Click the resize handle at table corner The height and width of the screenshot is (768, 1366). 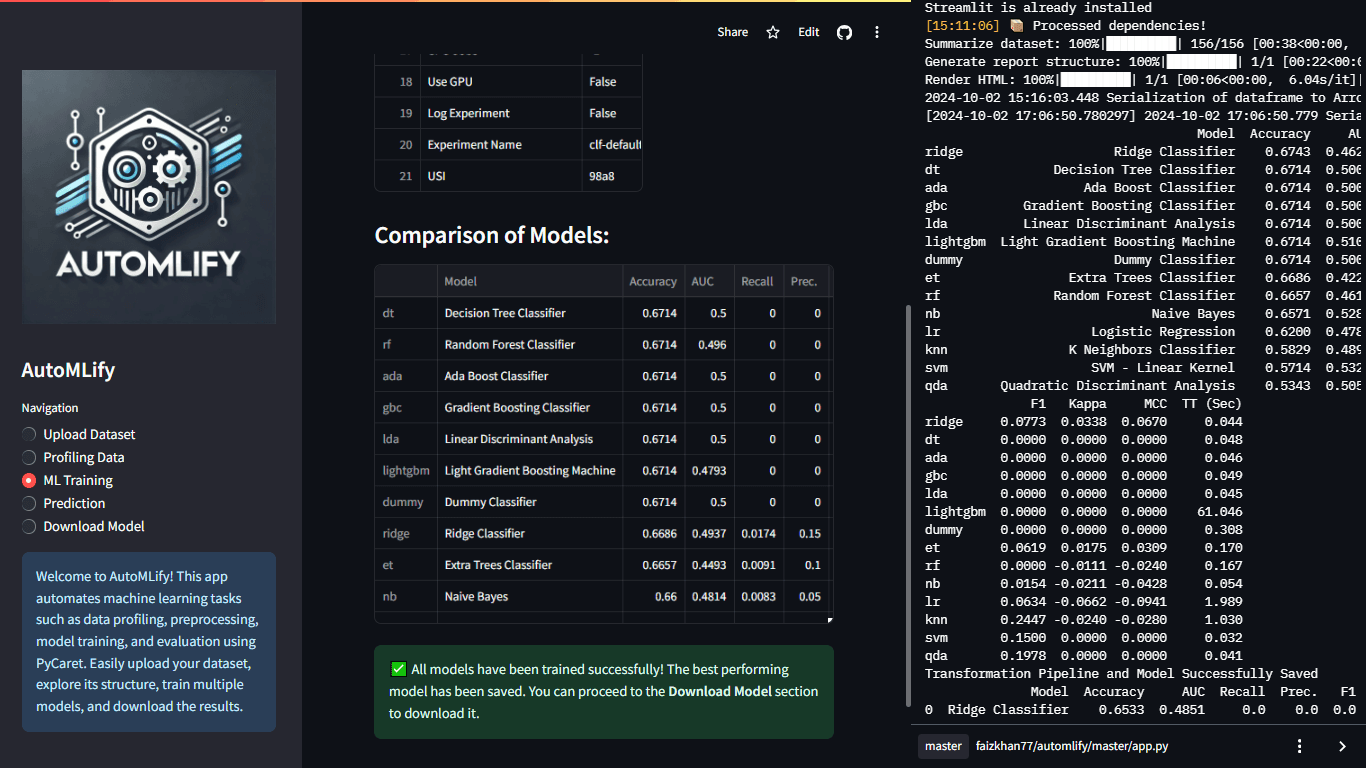(829, 620)
